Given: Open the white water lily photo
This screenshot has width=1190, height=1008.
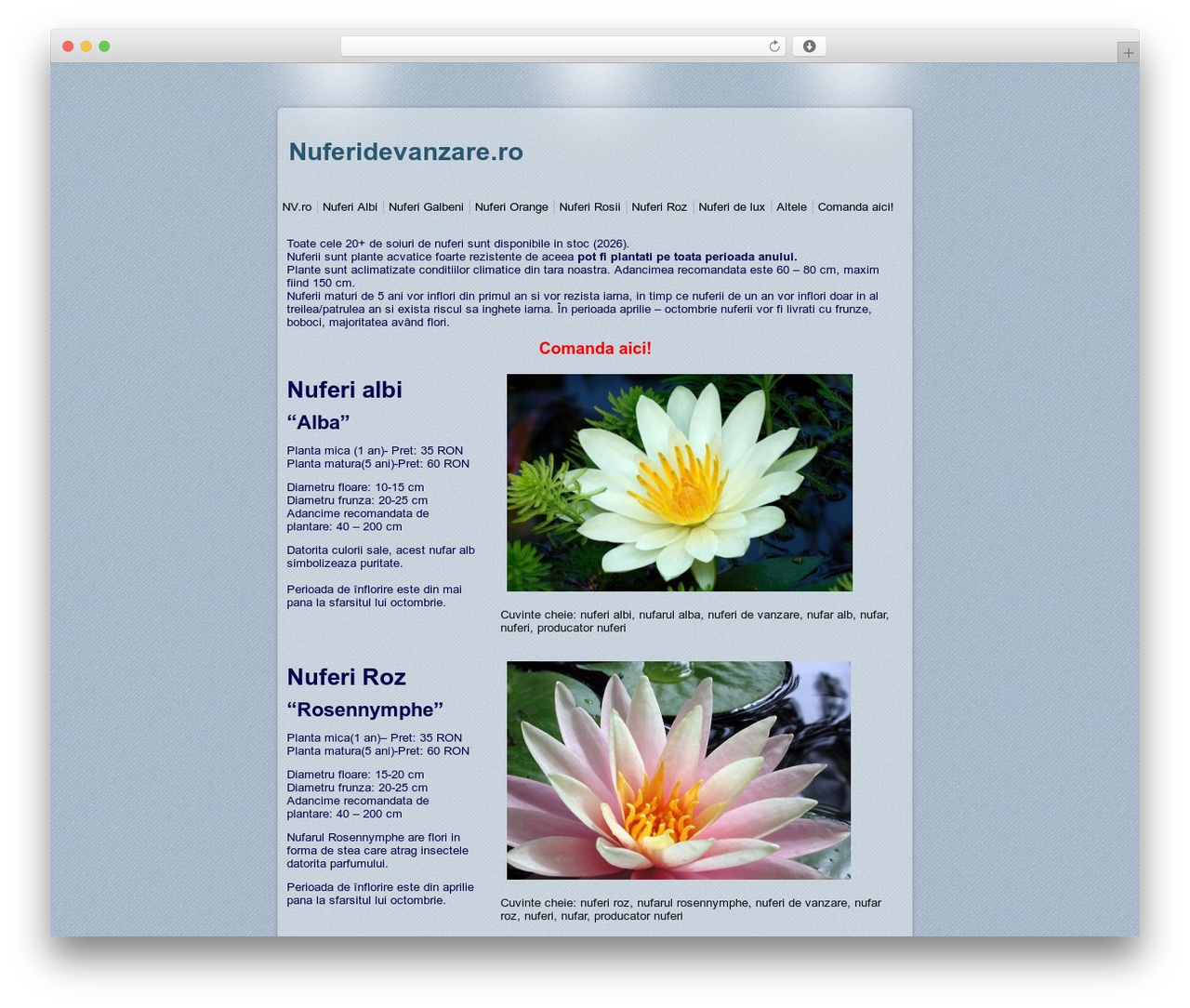Looking at the screenshot, I should coord(680,483).
